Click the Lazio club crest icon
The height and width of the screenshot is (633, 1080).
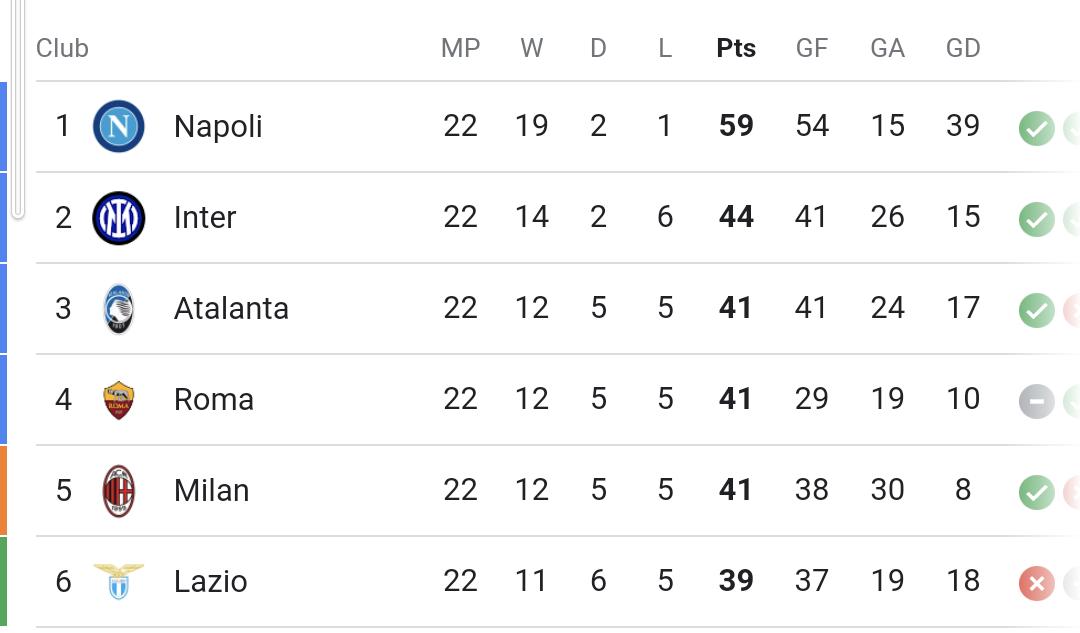point(119,581)
